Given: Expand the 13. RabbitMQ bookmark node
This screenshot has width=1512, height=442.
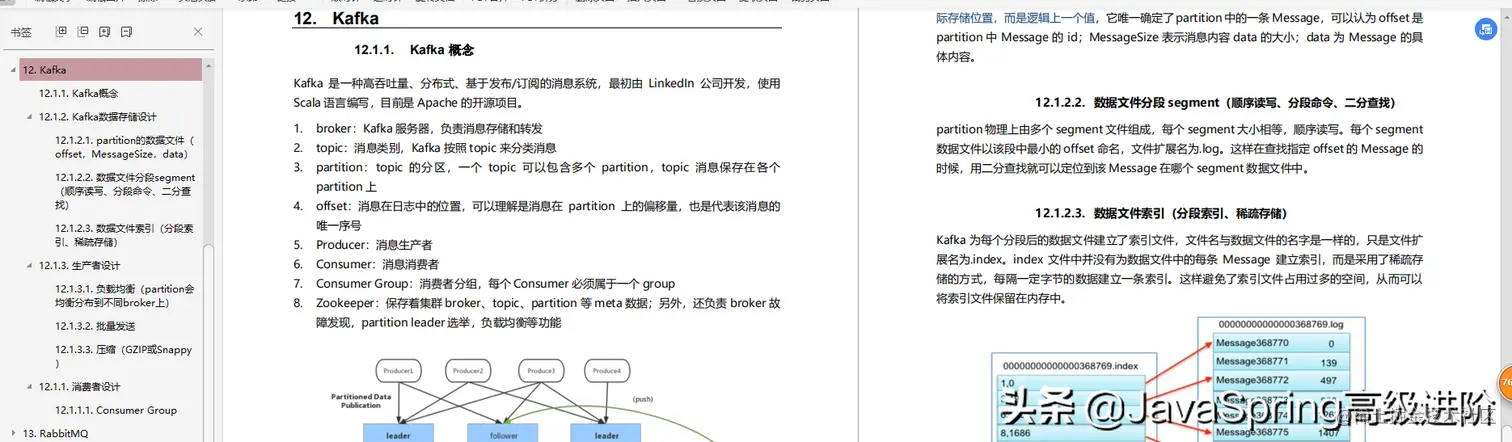Looking at the screenshot, I should tap(14, 433).
